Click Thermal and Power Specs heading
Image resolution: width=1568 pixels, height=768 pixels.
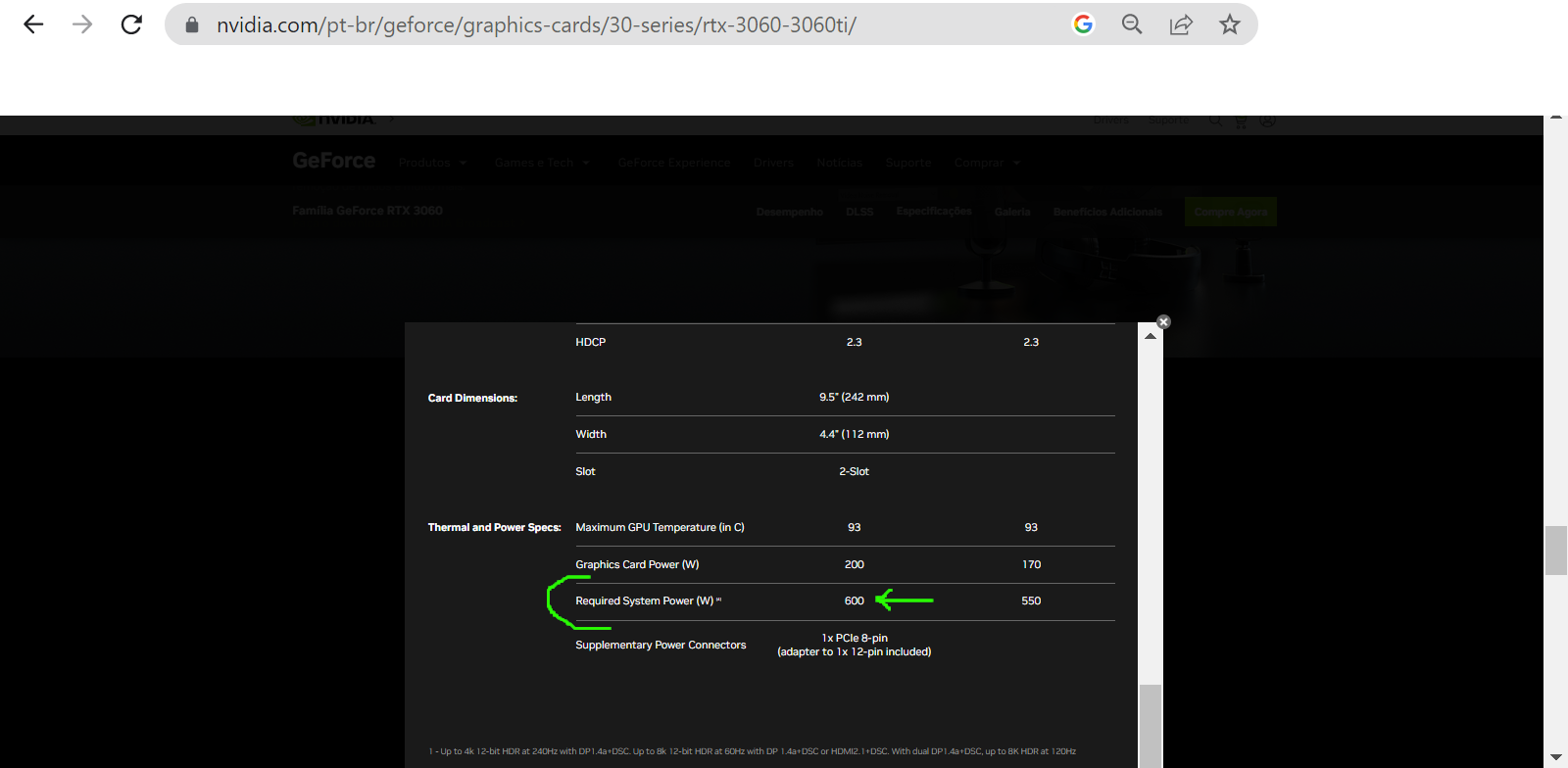(x=494, y=527)
